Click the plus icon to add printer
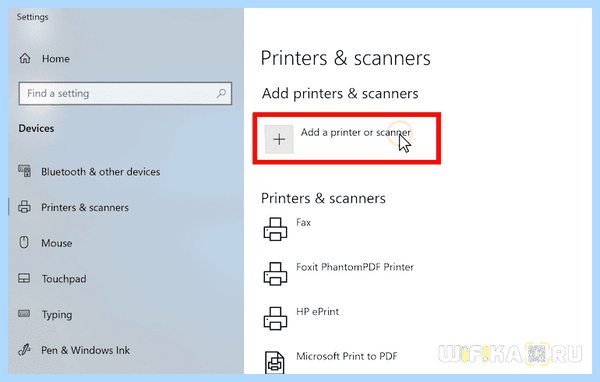The image size is (600, 382). 279,139
